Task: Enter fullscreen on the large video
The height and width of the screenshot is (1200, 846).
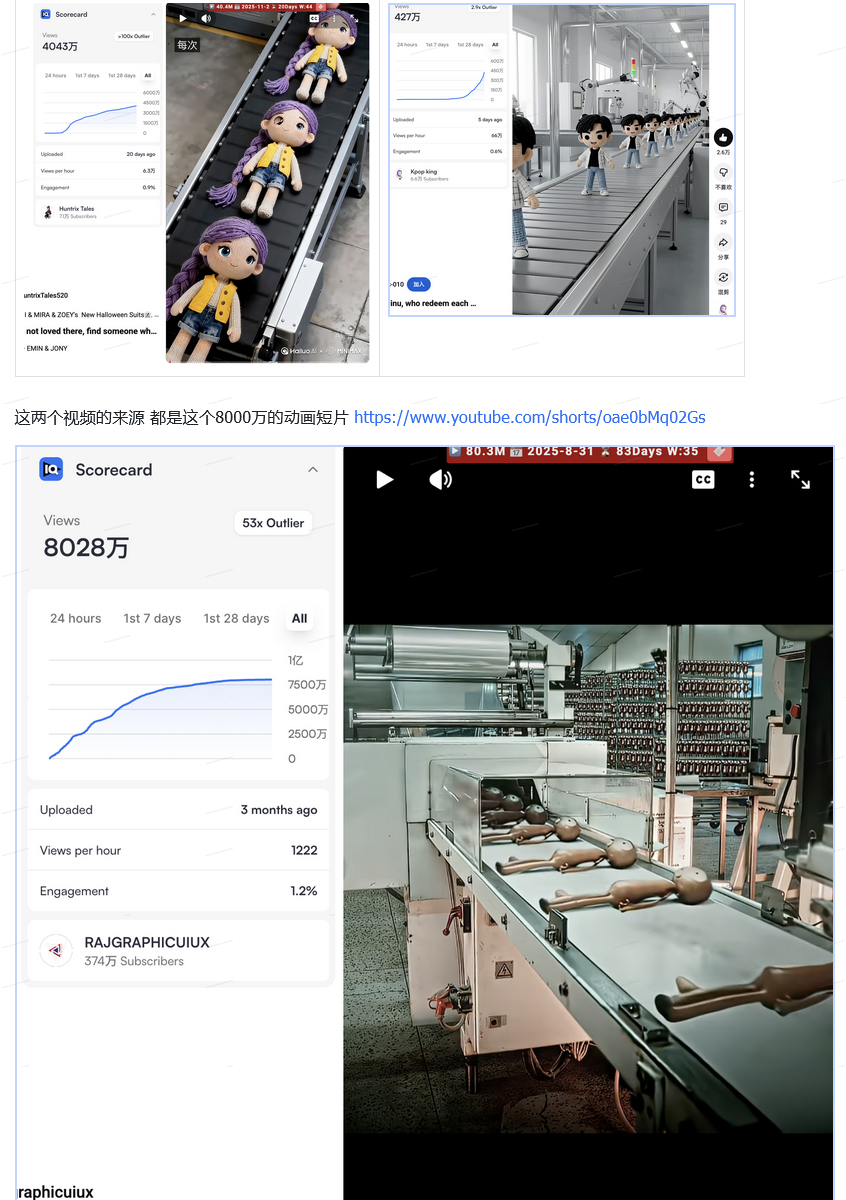Action: coord(800,480)
